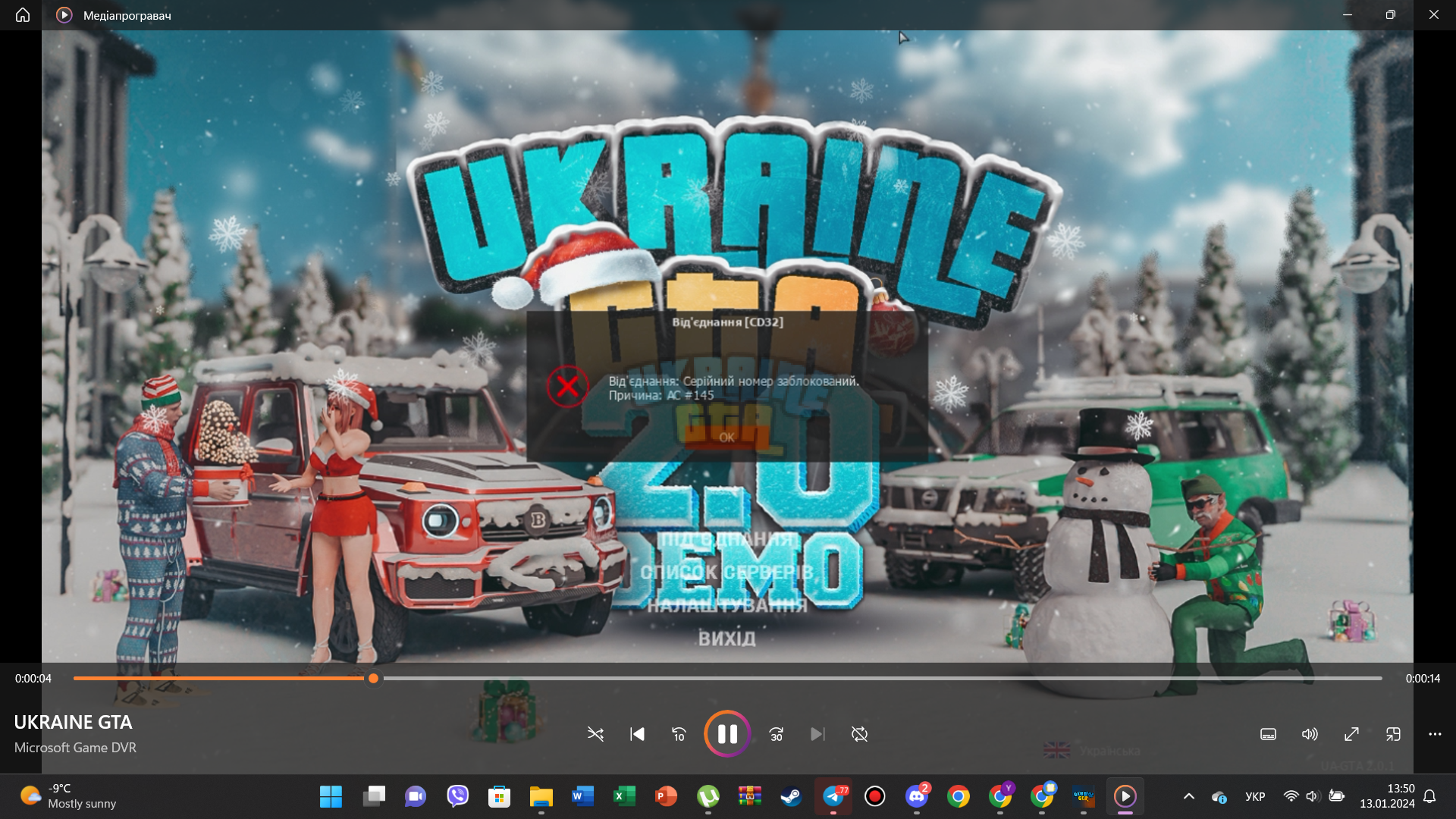Open subtitles and captions options
The width and height of the screenshot is (1456, 819).
[x=1268, y=734]
